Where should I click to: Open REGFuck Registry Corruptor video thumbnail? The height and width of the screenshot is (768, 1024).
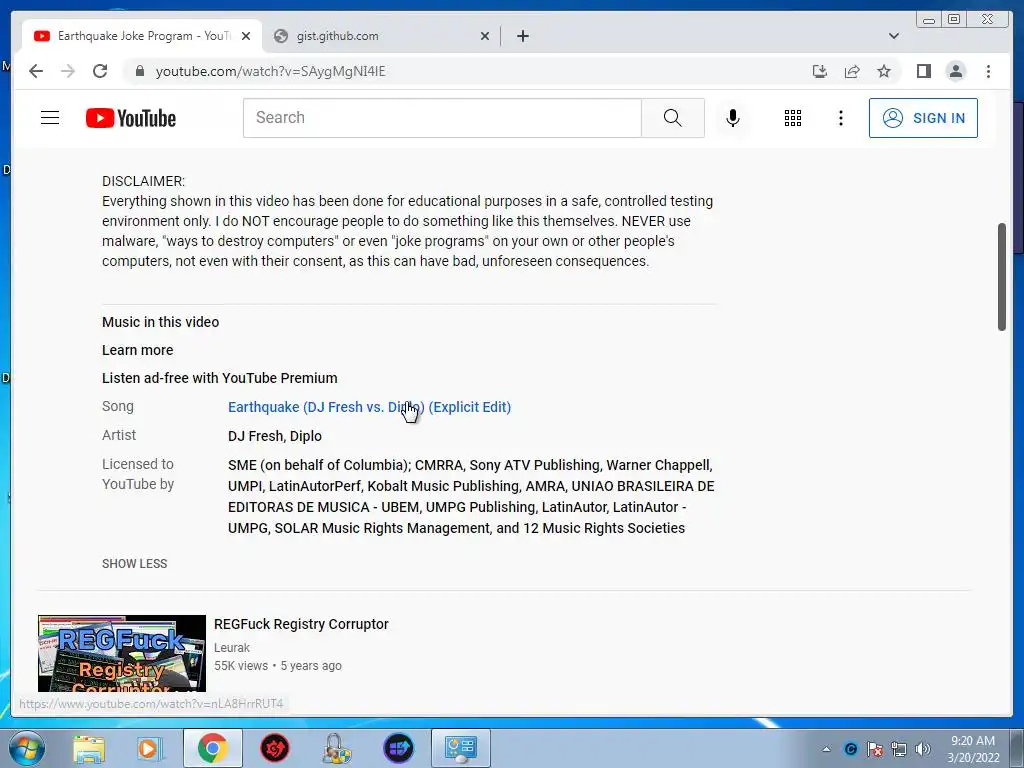pyautogui.click(x=121, y=653)
